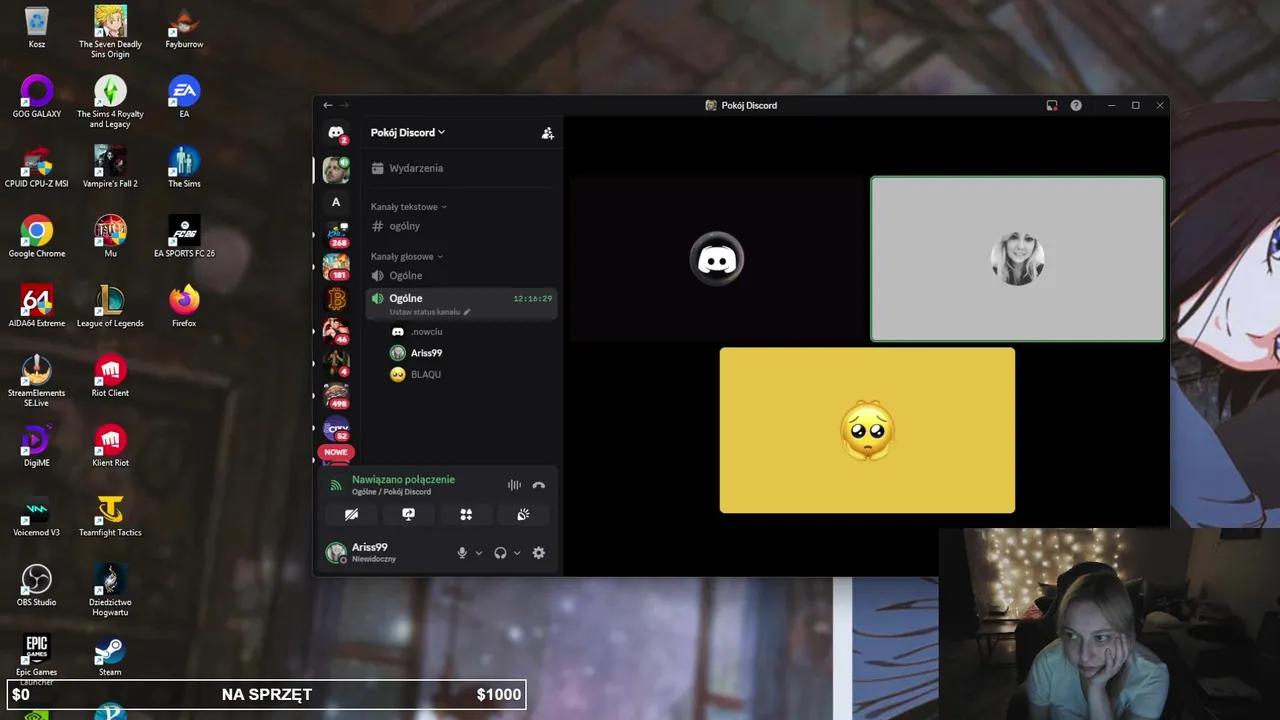
Task: Open the invite people icon beside Pokój Discord
Action: tap(547, 133)
